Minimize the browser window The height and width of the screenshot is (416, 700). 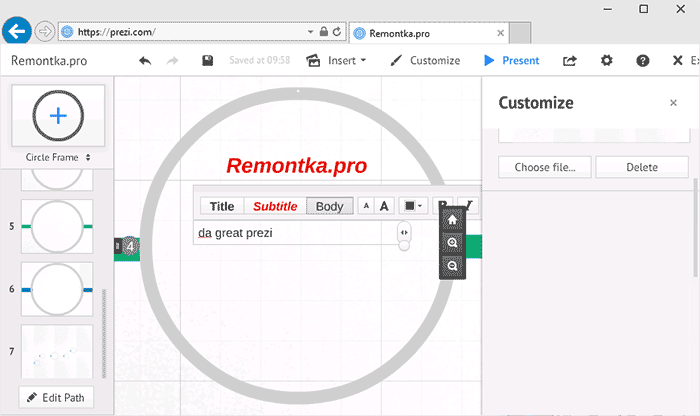click(608, 9)
